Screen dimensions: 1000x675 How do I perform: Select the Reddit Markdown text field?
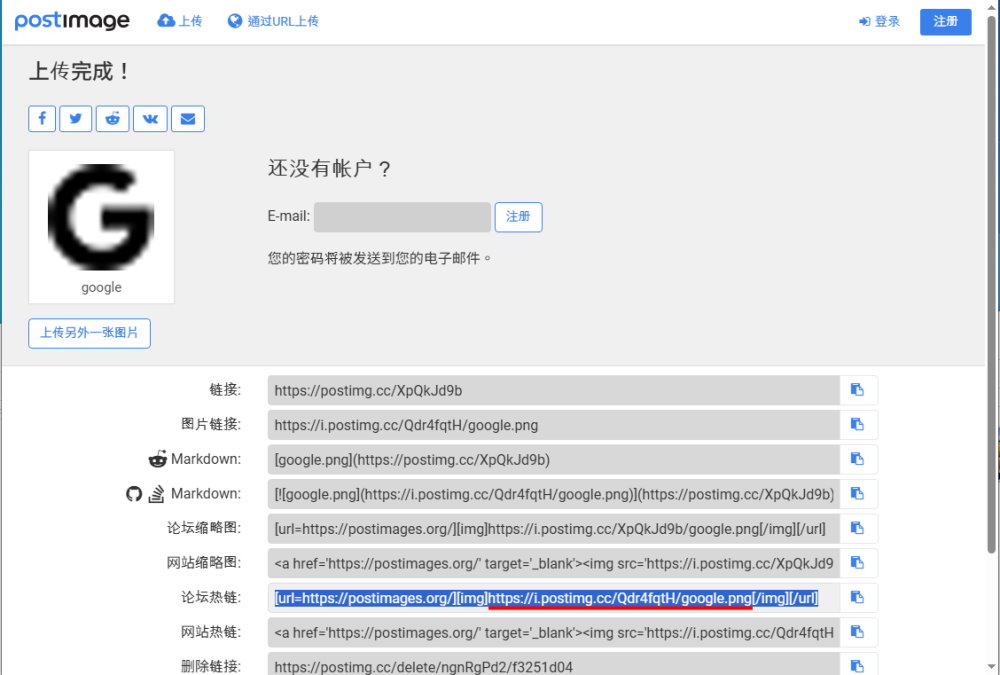tap(554, 459)
